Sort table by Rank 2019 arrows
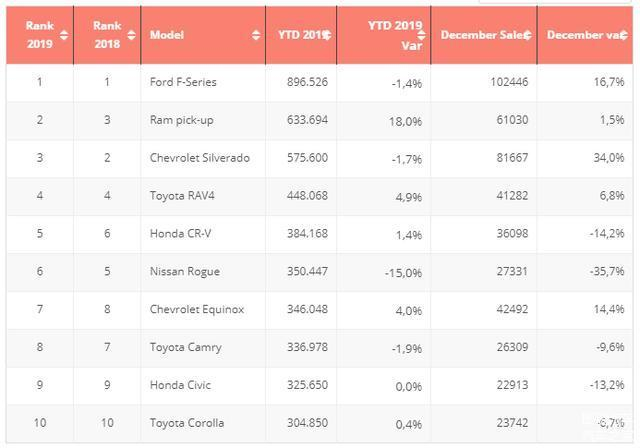 [64, 35]
